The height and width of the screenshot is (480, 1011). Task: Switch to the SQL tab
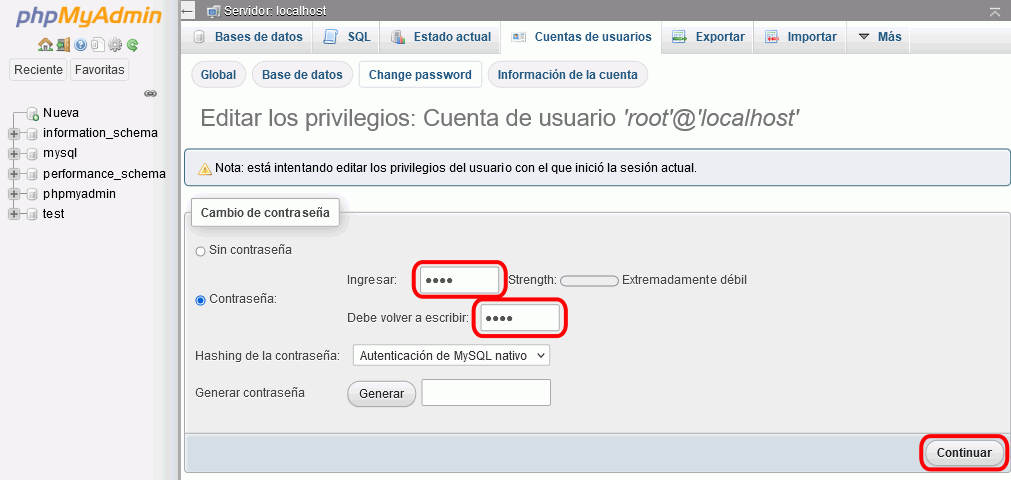[x=347, y=37]
